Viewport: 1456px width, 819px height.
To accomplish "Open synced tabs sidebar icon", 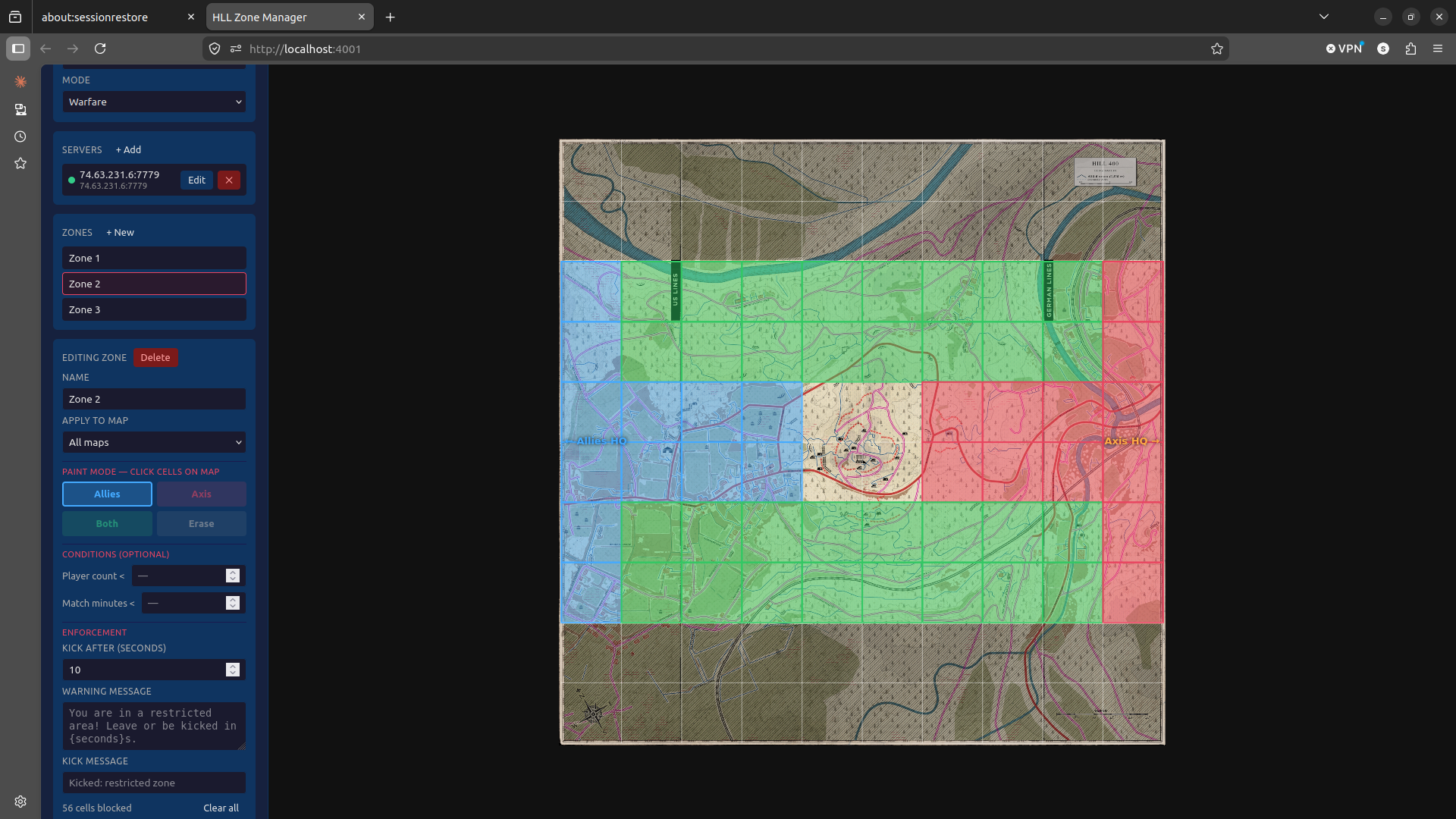I will (x=20, y=109).
